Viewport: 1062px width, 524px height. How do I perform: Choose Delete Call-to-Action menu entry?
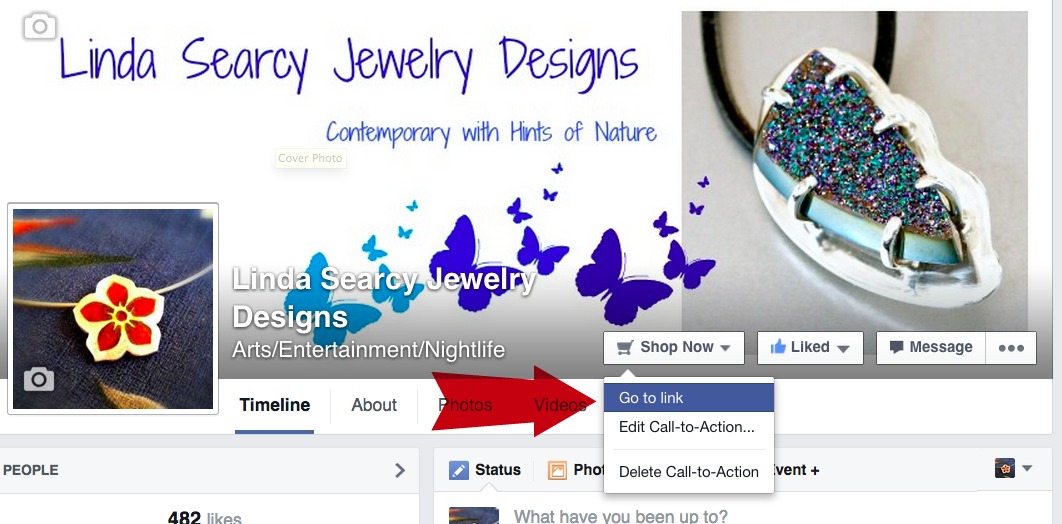pos(689,472)
